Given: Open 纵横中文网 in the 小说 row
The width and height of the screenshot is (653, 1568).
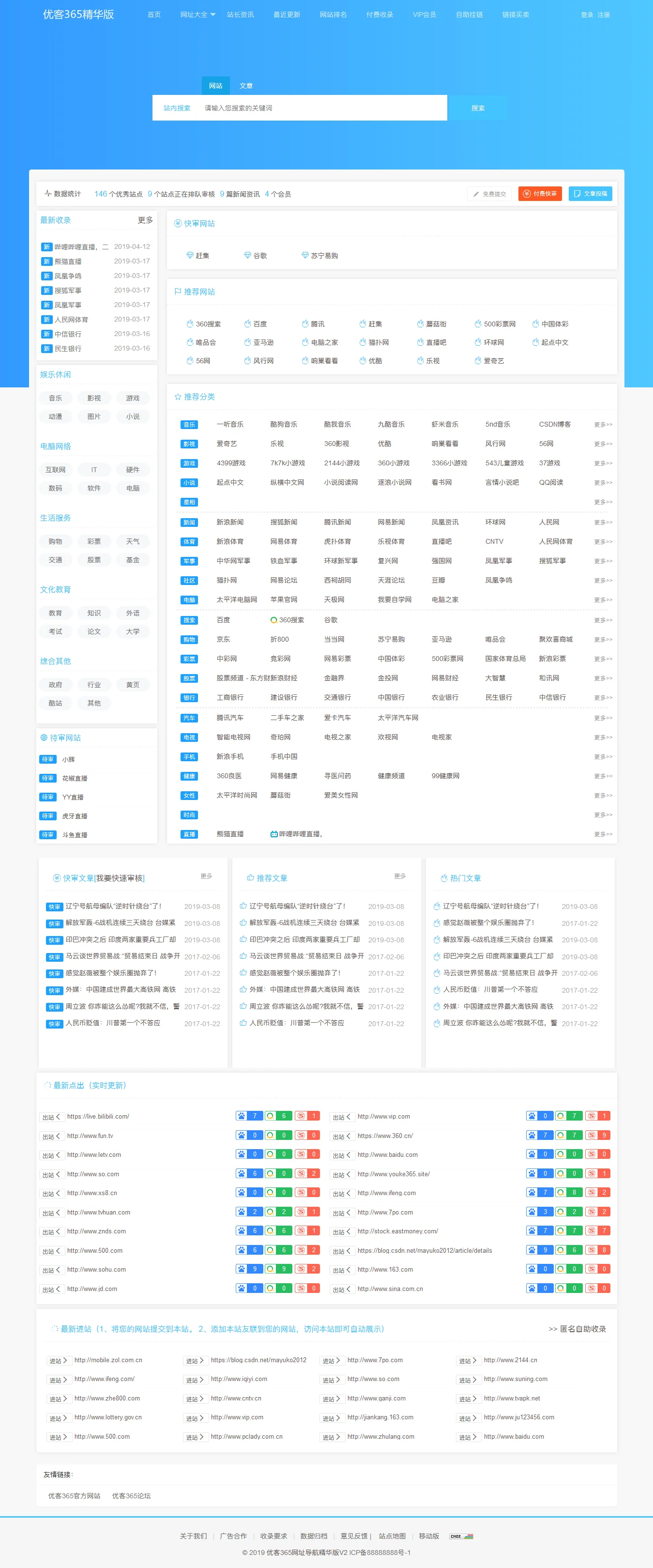Looking at the screenshot, I should [287, 482].
